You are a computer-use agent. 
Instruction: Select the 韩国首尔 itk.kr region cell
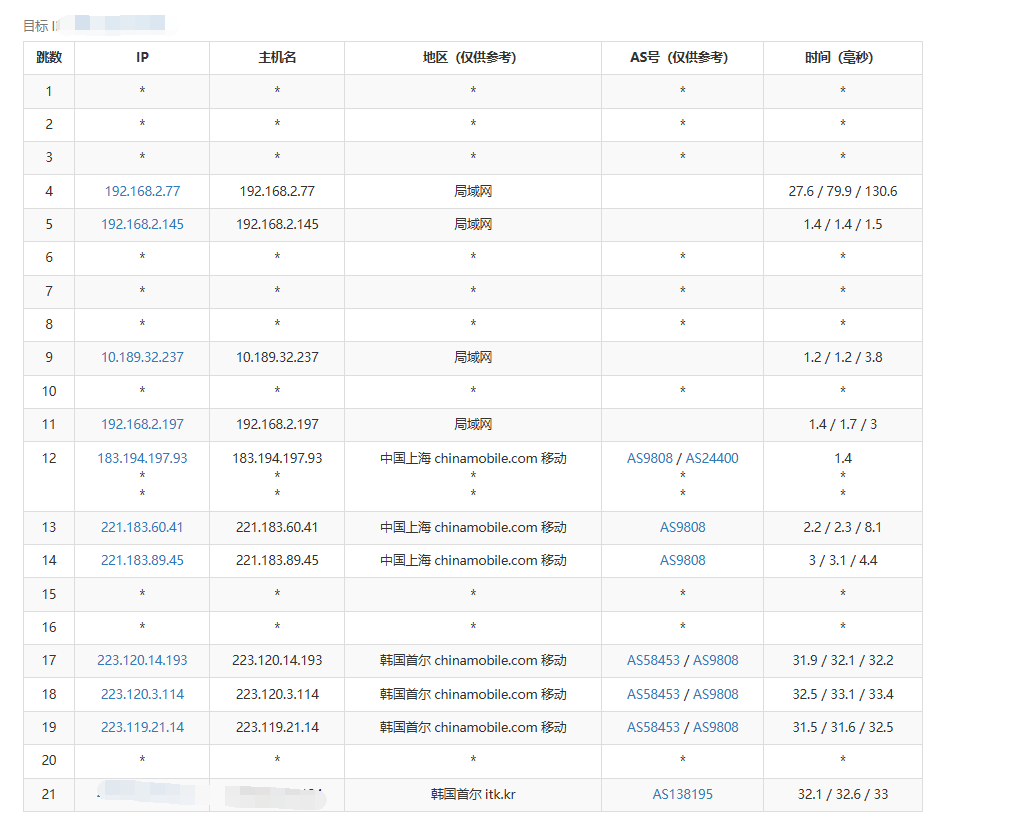click(472, 794)
